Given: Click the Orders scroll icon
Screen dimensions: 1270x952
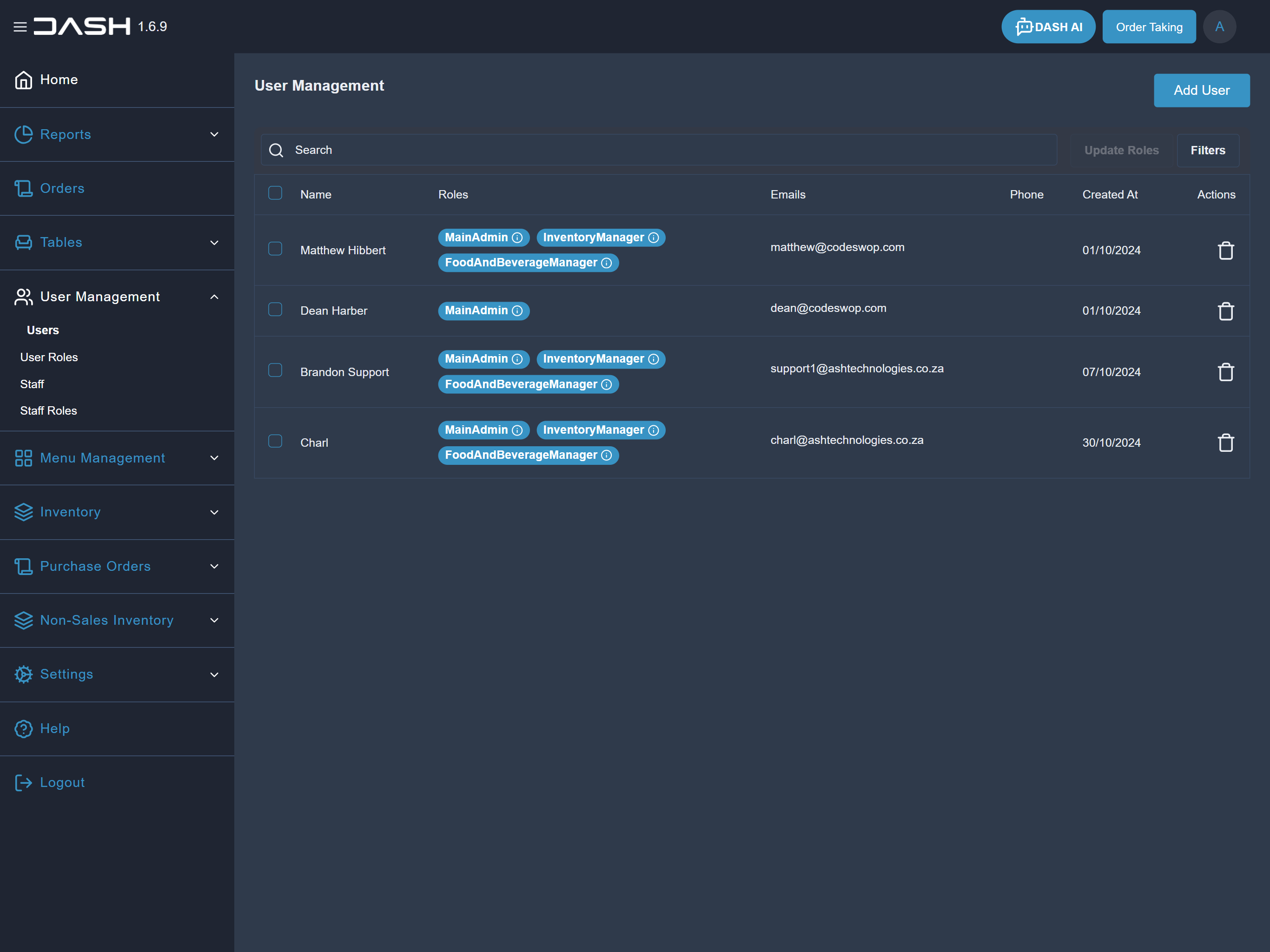Looking at the screenshot, I should click(x=24, y=188).
